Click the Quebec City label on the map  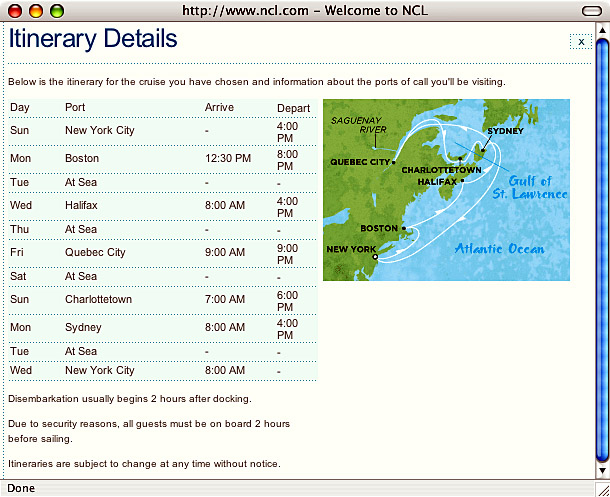point(361,161)
